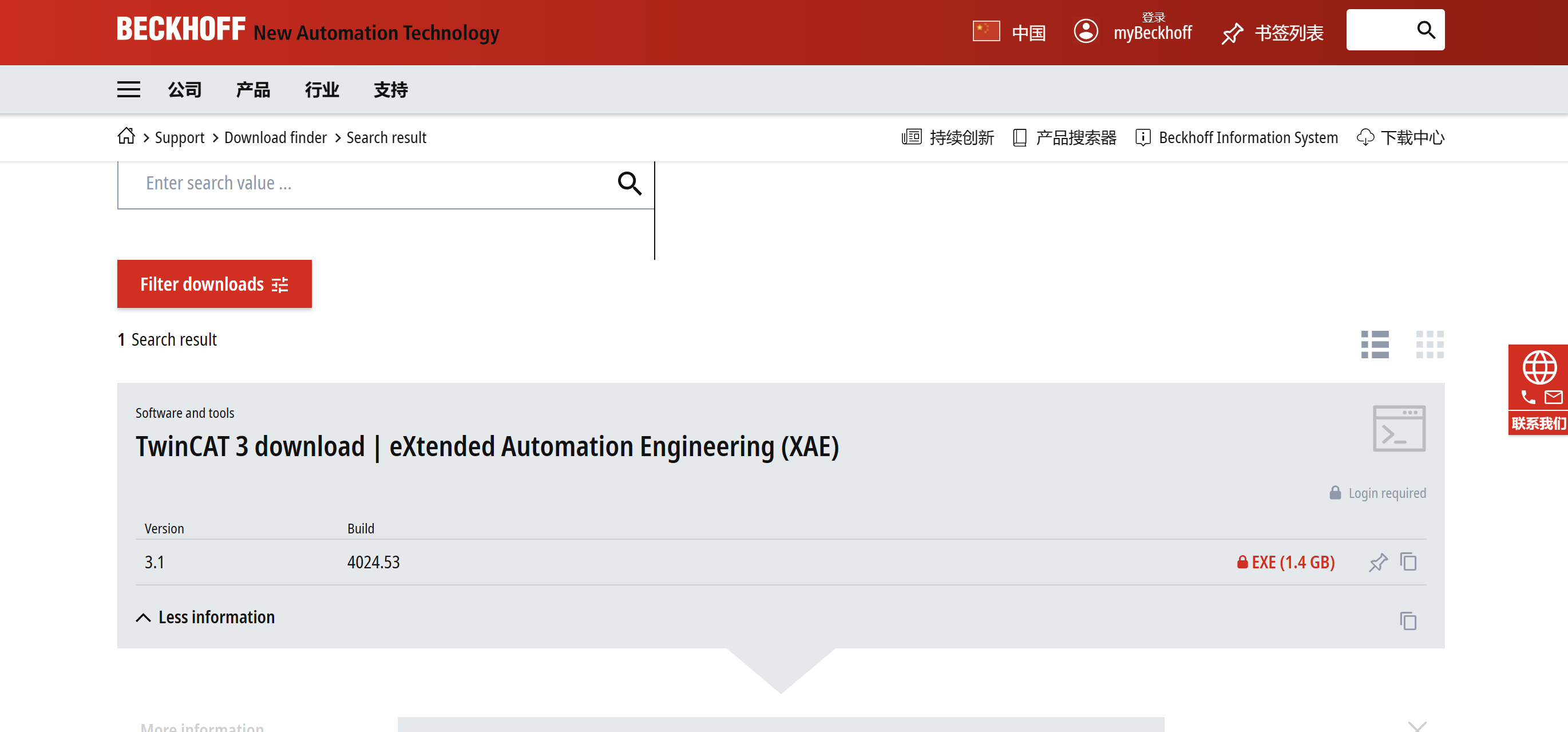This screenshot has height=732, width=1568.
Task: Download the EXE (1.4 GB) file
Action: pyautogui.click(x=1285, y=562)
